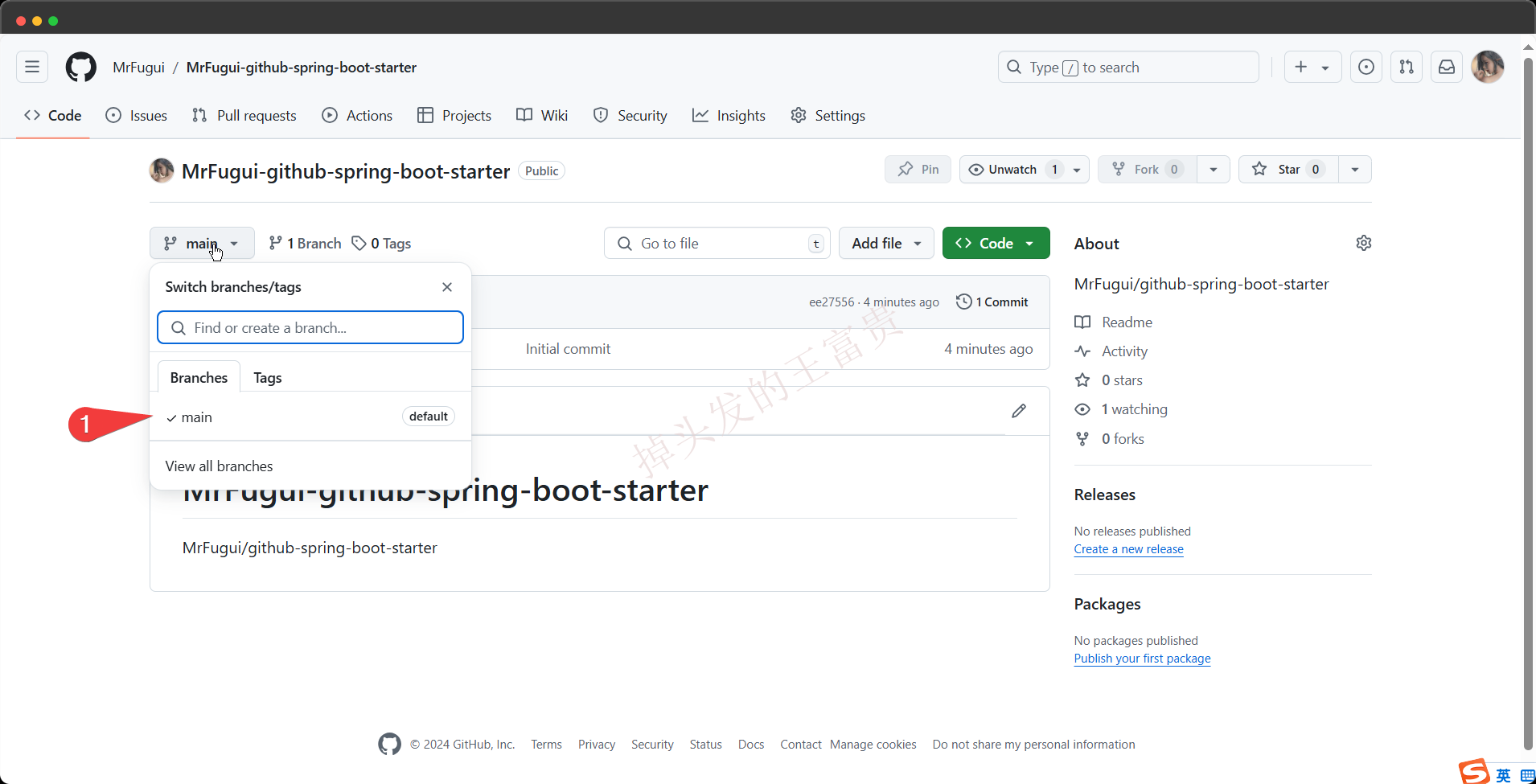Click Create a new release
1536x784 pixels.
(1128, 549)
